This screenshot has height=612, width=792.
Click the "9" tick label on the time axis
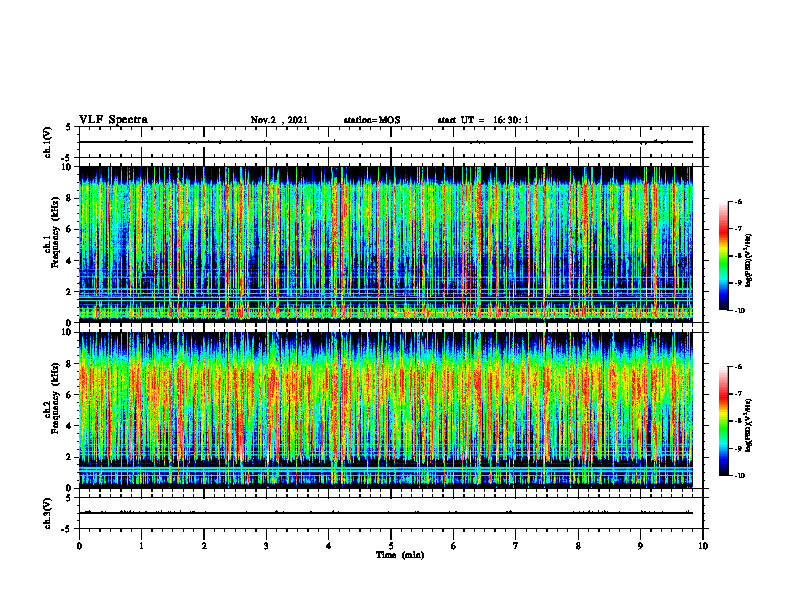click(640, 546)
